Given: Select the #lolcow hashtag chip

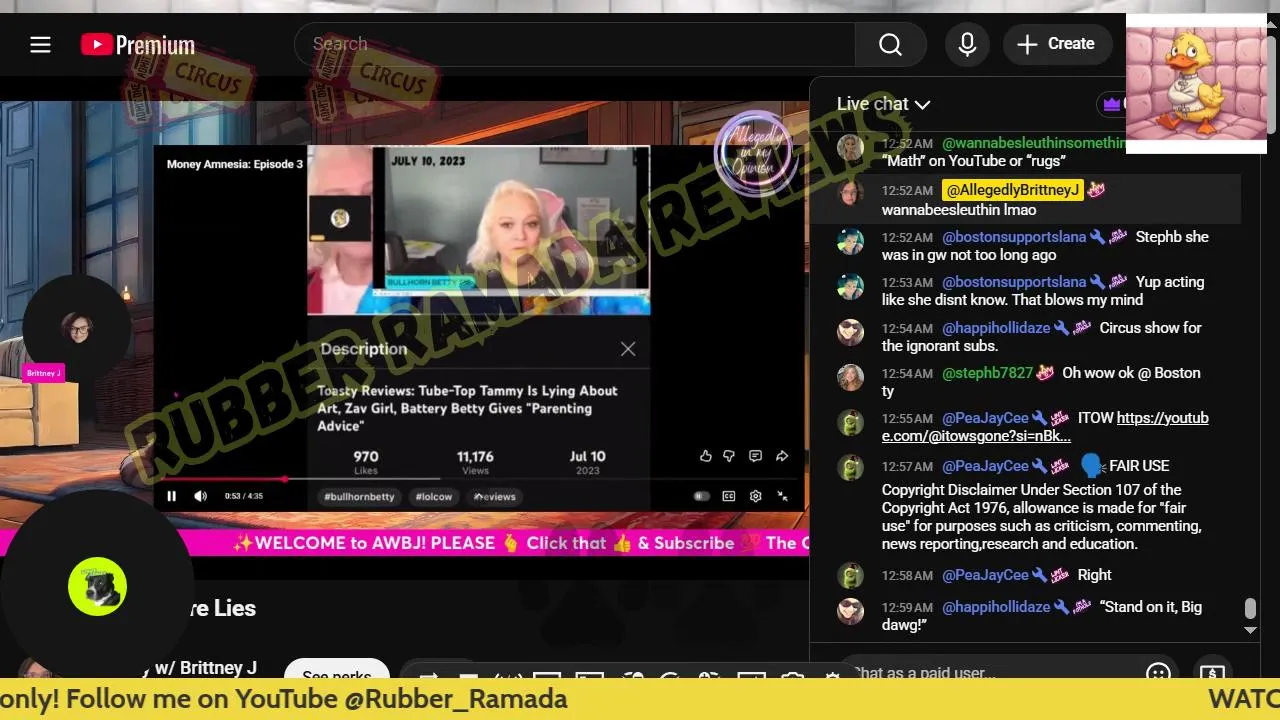Looking at the screenshot, I should coord(434,497).
